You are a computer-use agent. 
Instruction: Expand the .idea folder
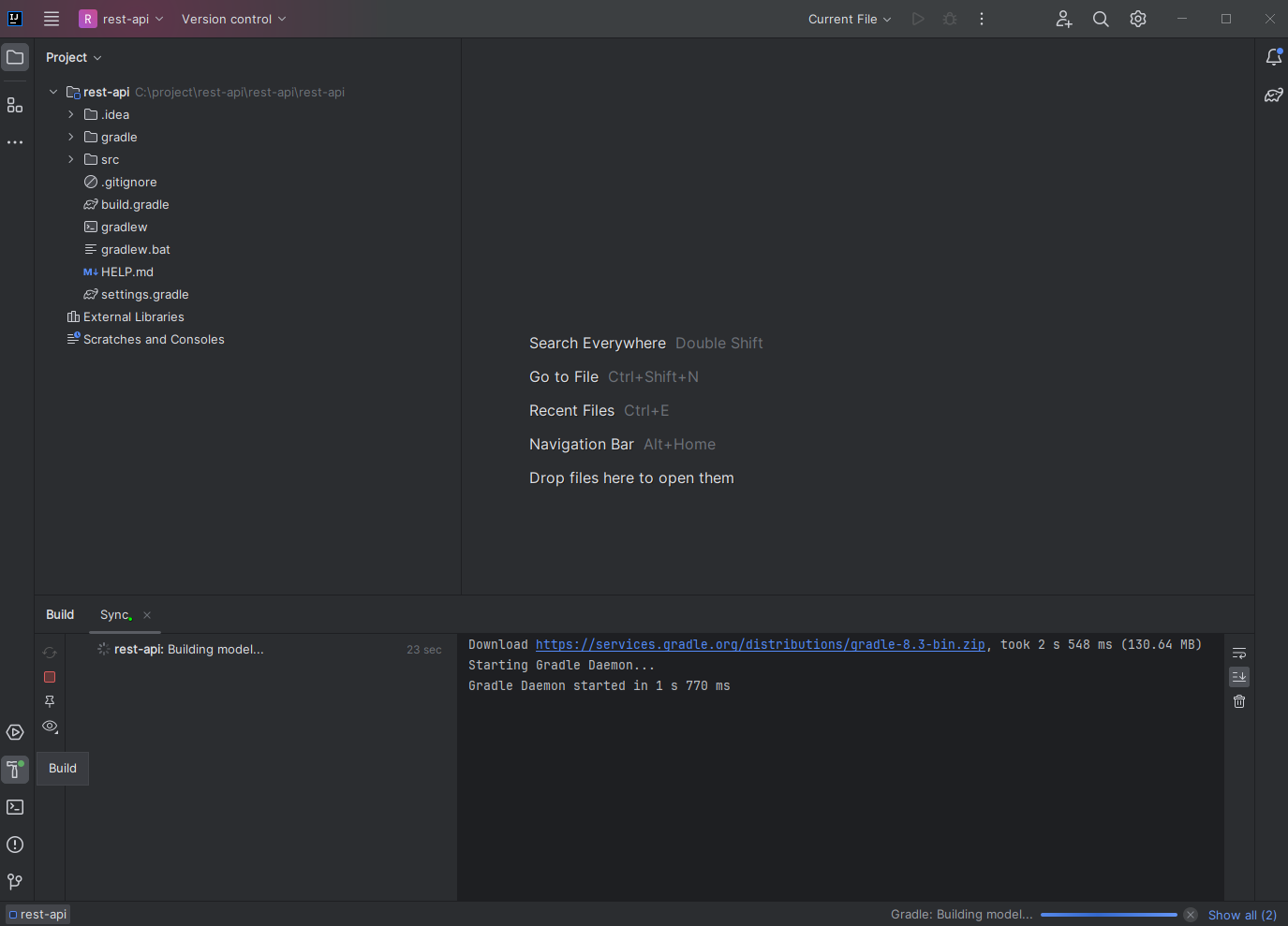[x=70, y=114]
